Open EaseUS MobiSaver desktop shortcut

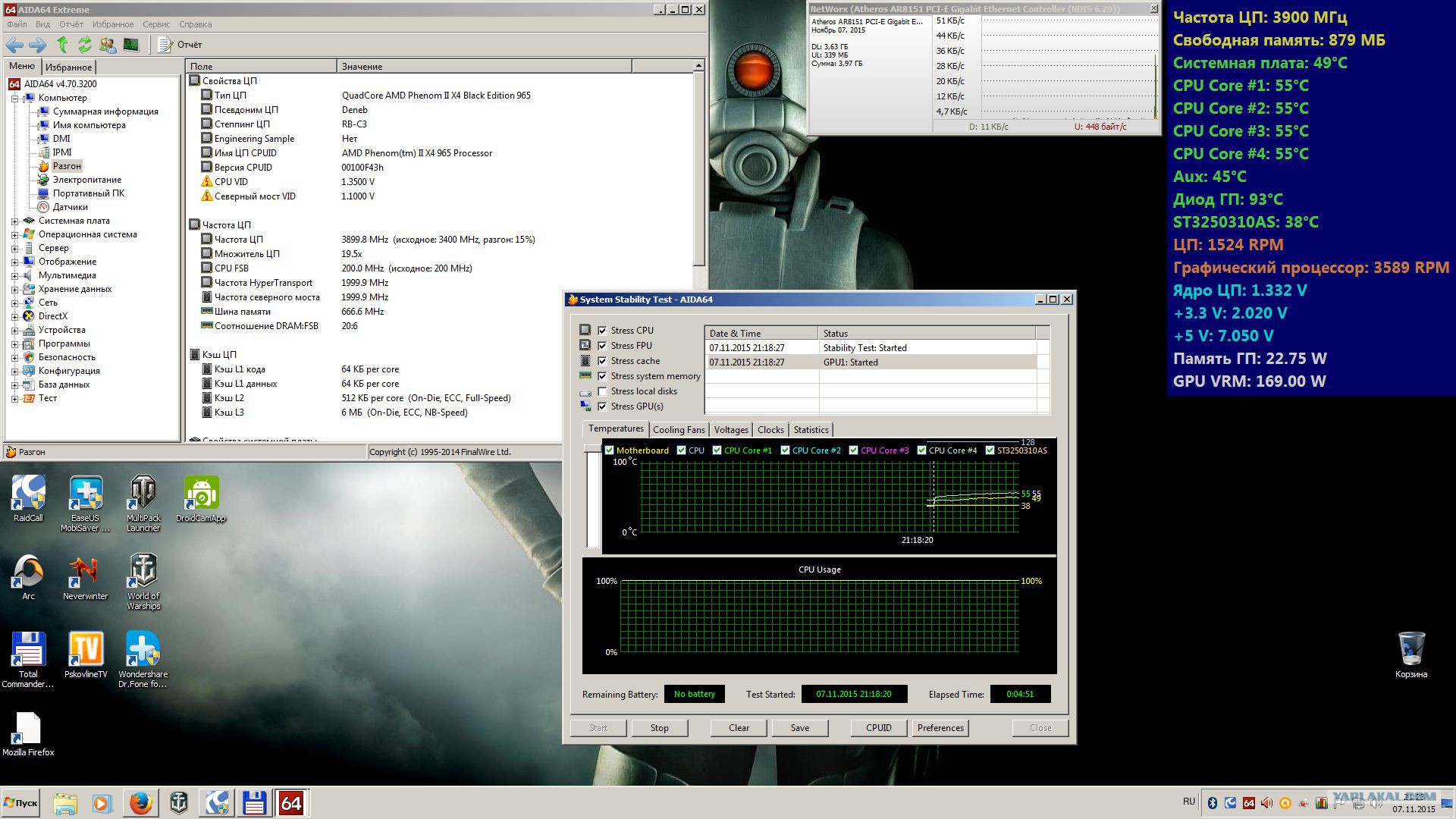point(86,504)
